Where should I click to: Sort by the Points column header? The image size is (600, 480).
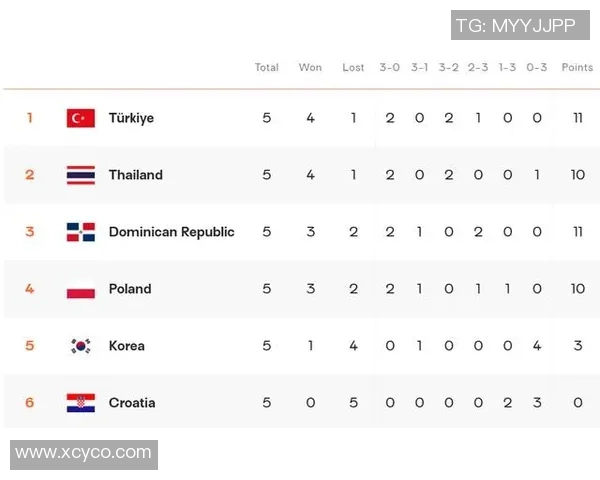tap(577, 68)
